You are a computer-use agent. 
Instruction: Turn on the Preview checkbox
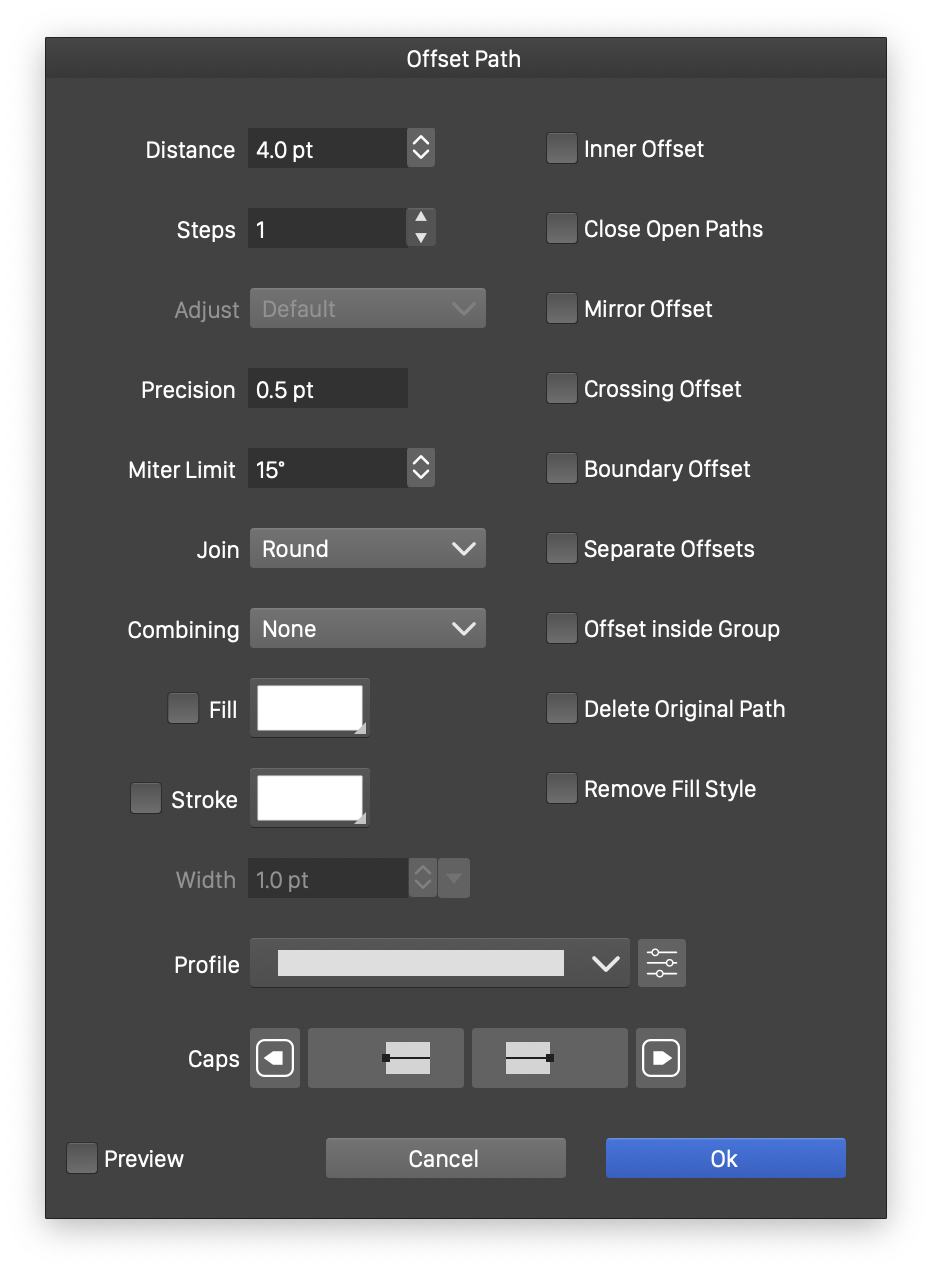pyautogui.click(x=82, y=1158)
